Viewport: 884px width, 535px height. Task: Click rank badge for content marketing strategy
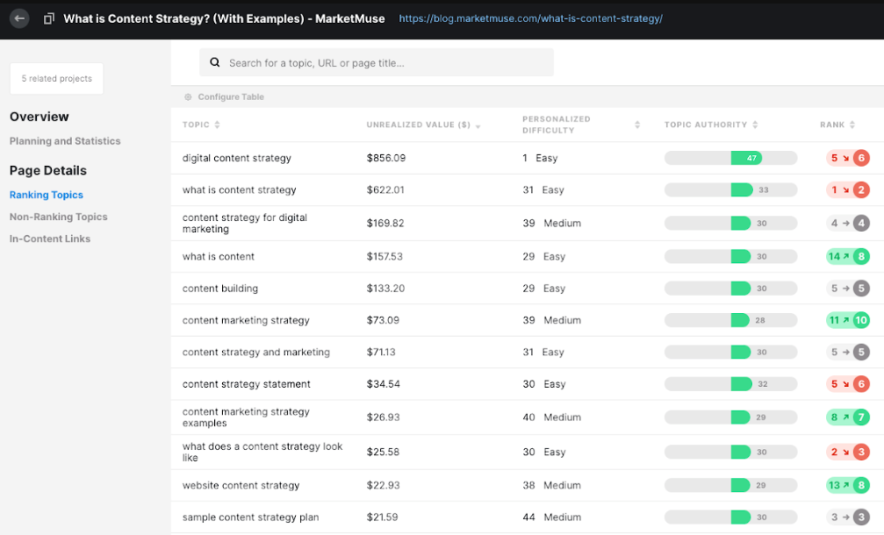pyautogui.click(x=848, y=321)
